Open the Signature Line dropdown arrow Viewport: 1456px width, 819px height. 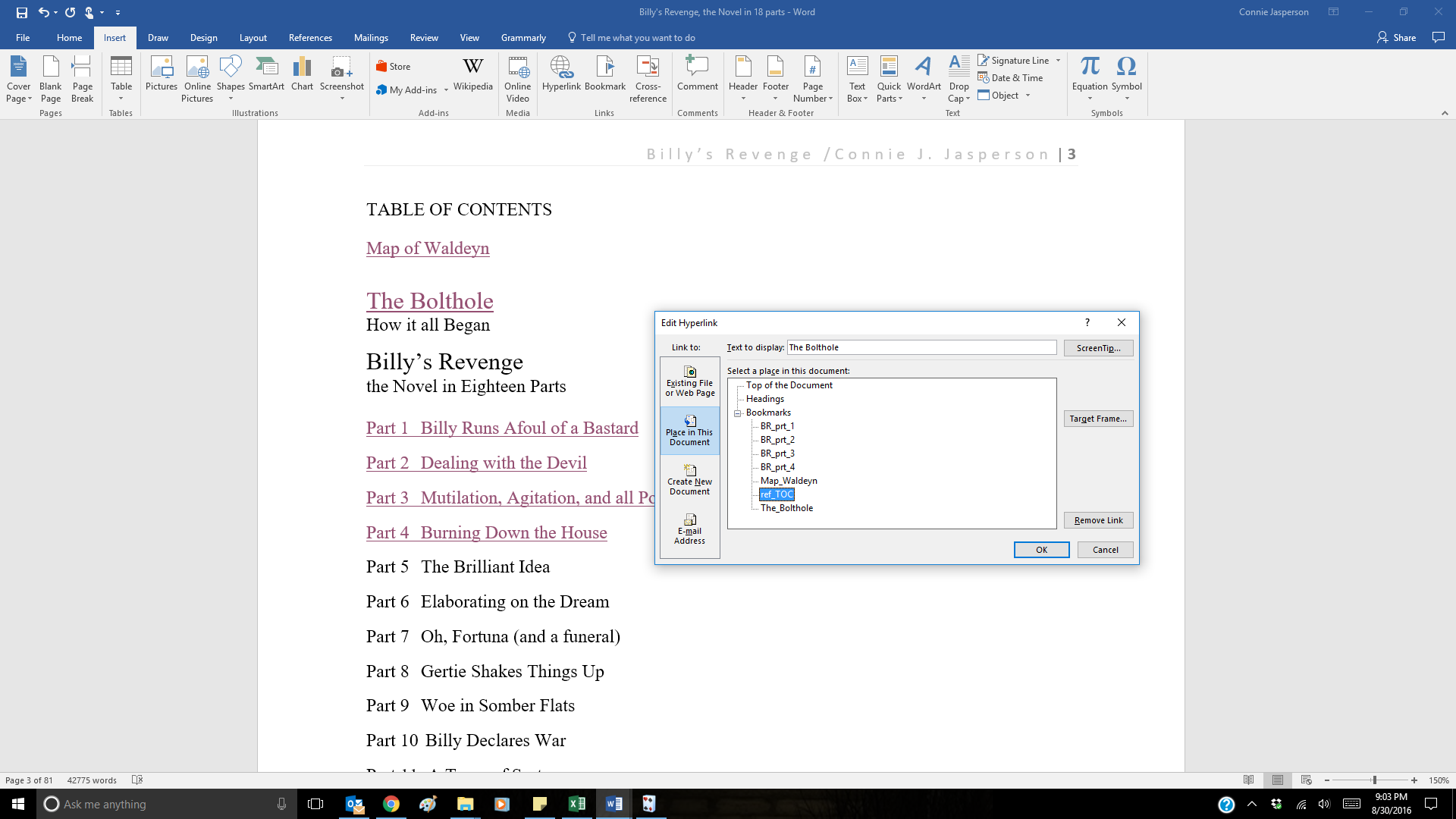coord(1058,61)
